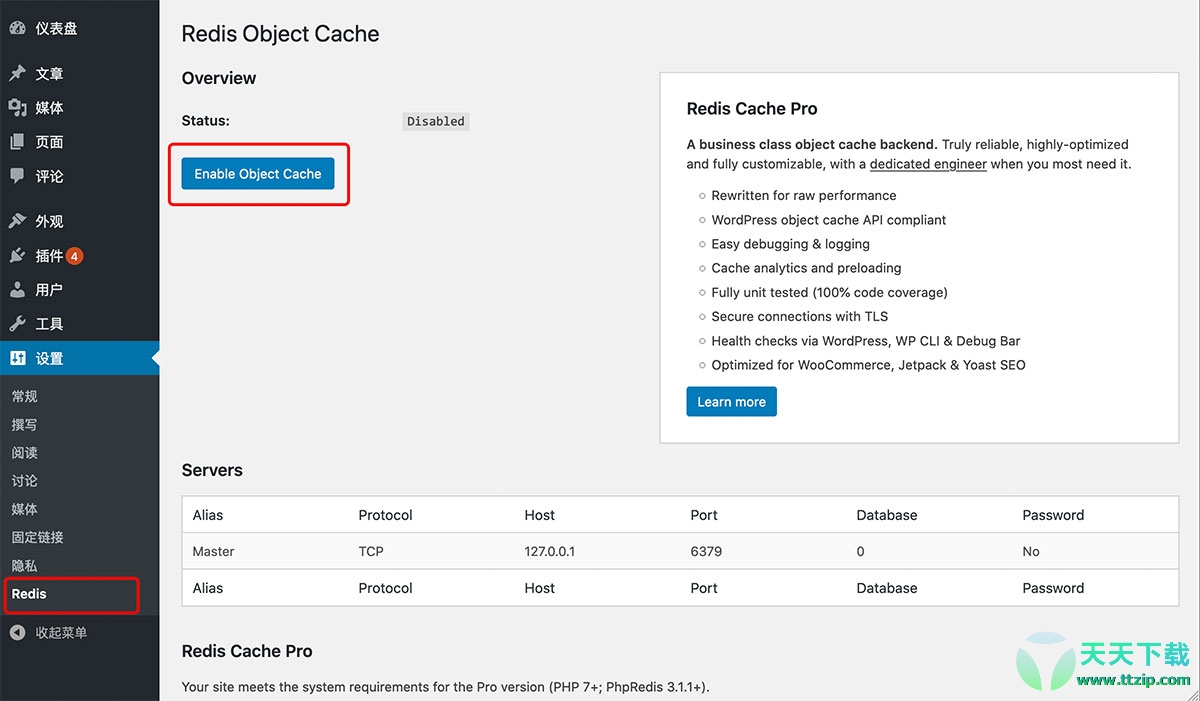The image size is (1200, 701).
Task: Click port value 6379
Action: (x=706, y=551)
